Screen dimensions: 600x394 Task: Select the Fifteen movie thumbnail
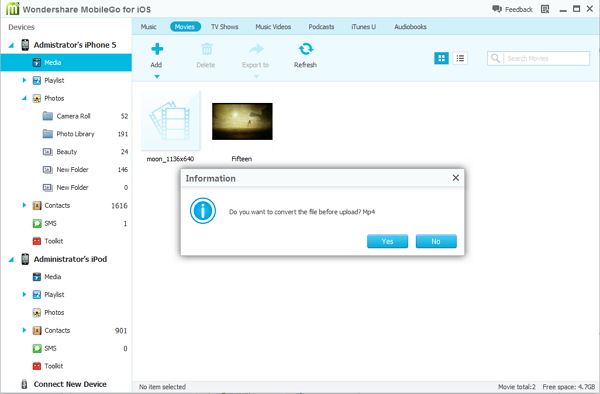242,121
